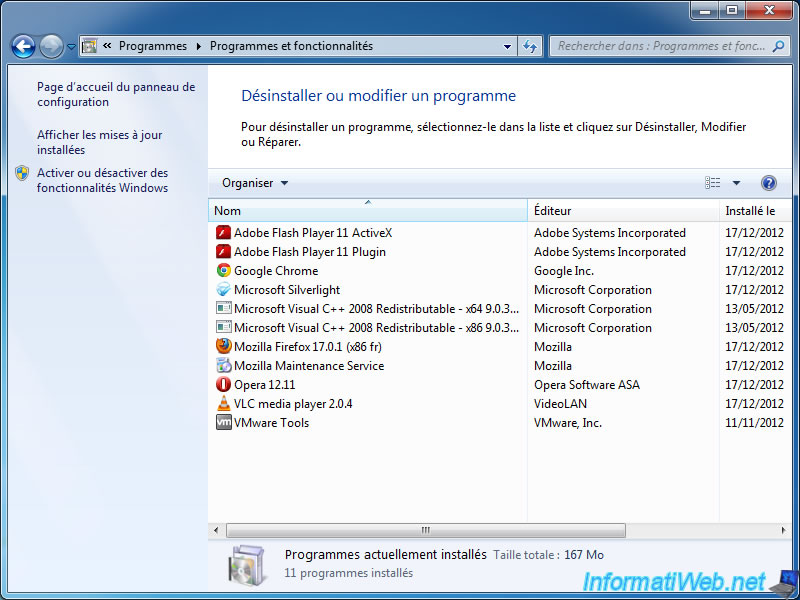Click 11 programmes installés status text
Viewport: 800px width, 600px height.
click(x=348, y=573)
